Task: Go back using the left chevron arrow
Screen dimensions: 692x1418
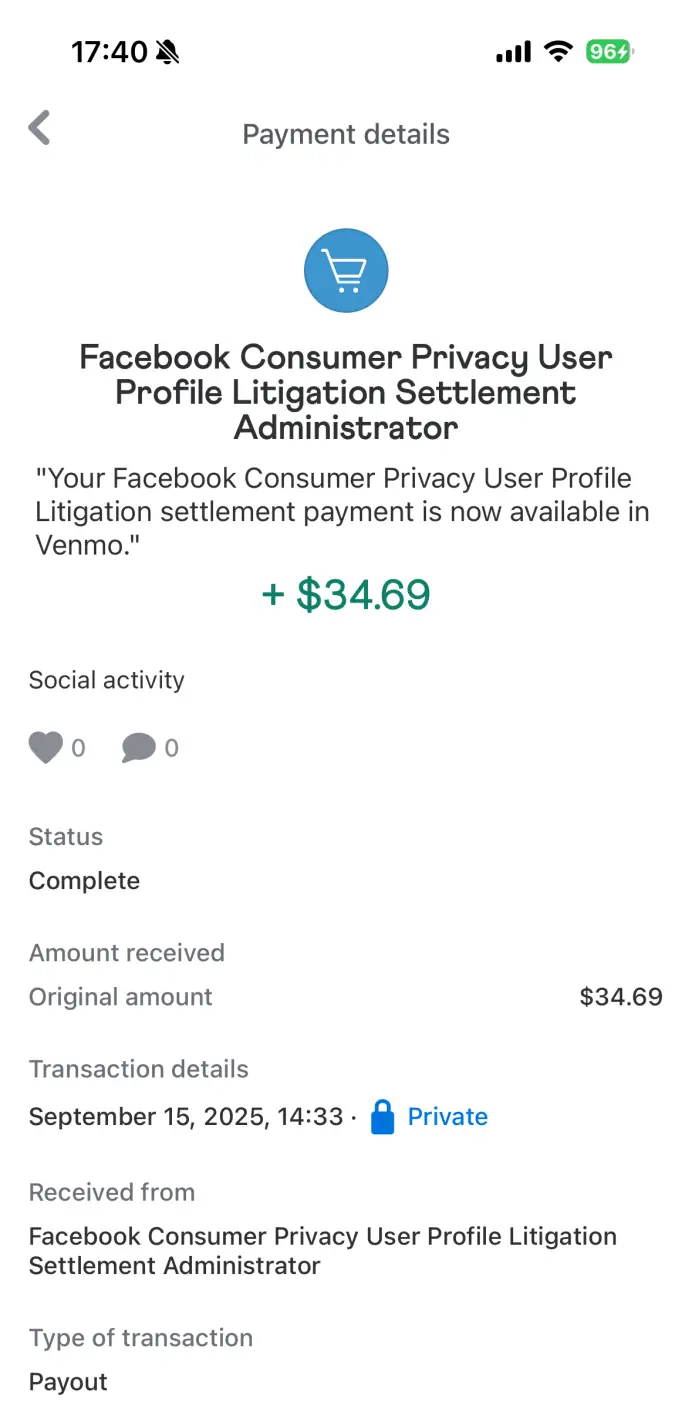Action: point(39,128)
